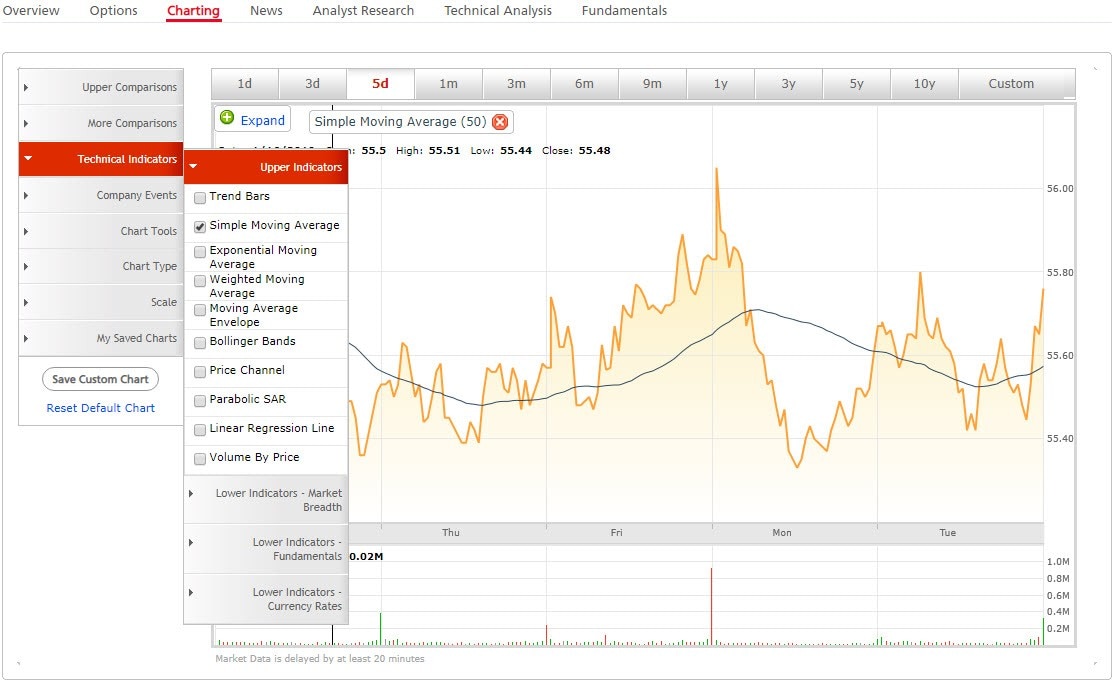Open the Technical Analysis menu item
The image size is (1113, 681).
pos(497,11)
